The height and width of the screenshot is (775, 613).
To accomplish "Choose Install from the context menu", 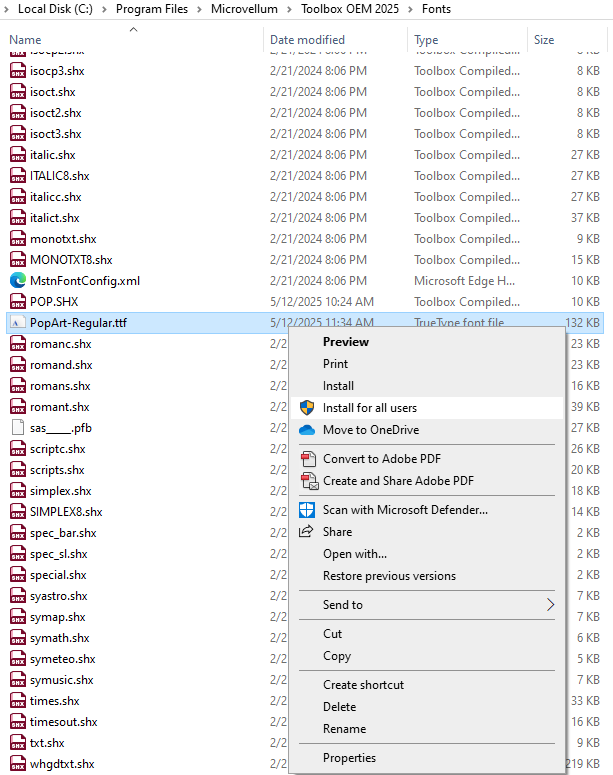I will pyautogui.click(x=338, y=386).
